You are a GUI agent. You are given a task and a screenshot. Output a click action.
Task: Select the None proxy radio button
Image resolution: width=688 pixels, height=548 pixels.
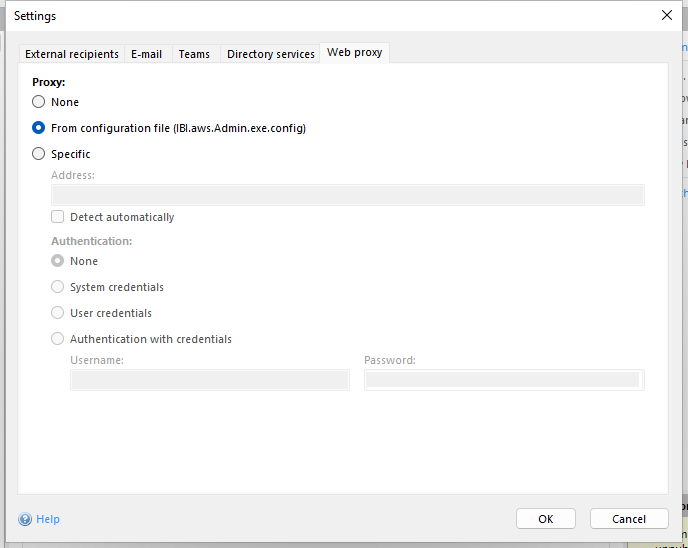(39, 102)
